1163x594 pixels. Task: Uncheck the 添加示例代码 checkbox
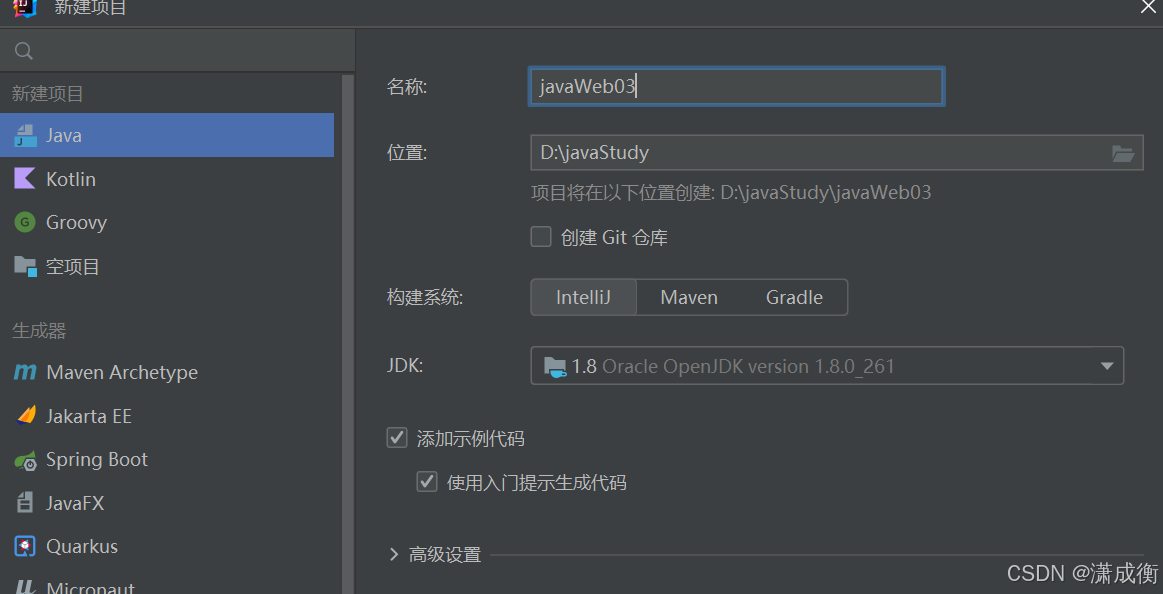tap(397, 438)
